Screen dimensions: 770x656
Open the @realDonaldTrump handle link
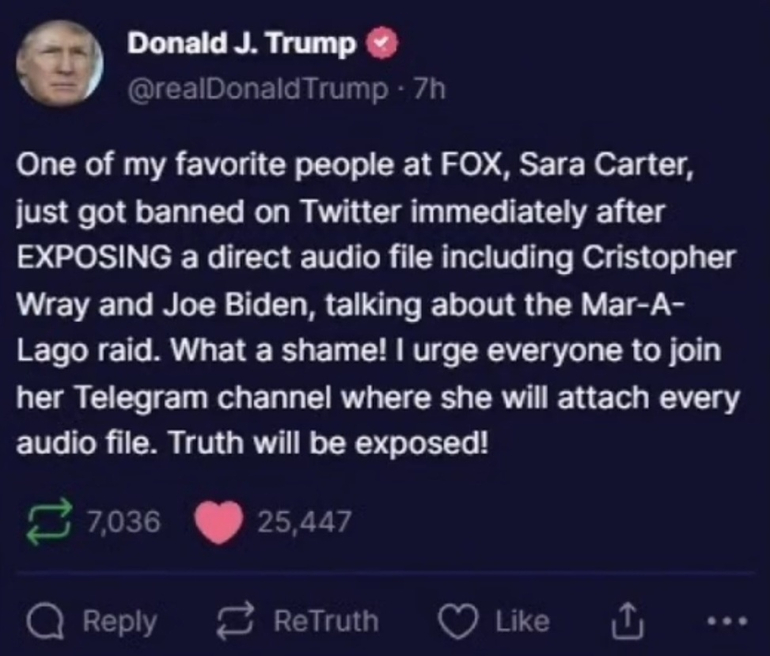(x=258, y=89)
